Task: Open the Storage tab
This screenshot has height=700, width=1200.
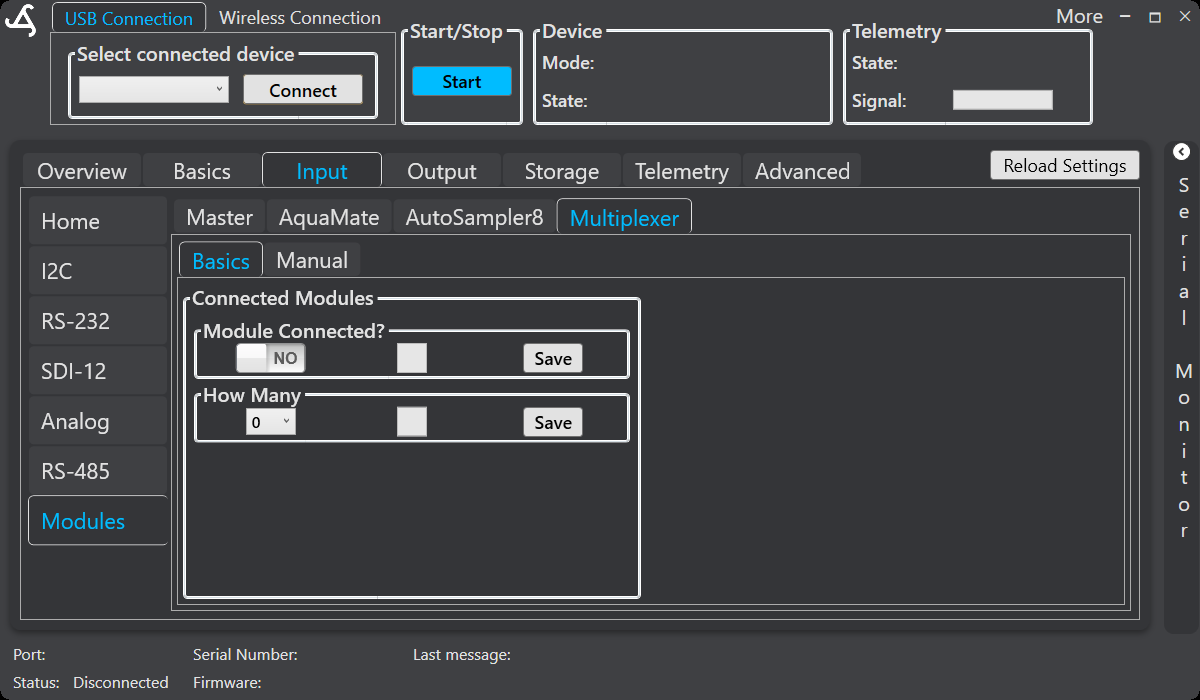Action: pyautogui.click(x=562, y=171)
